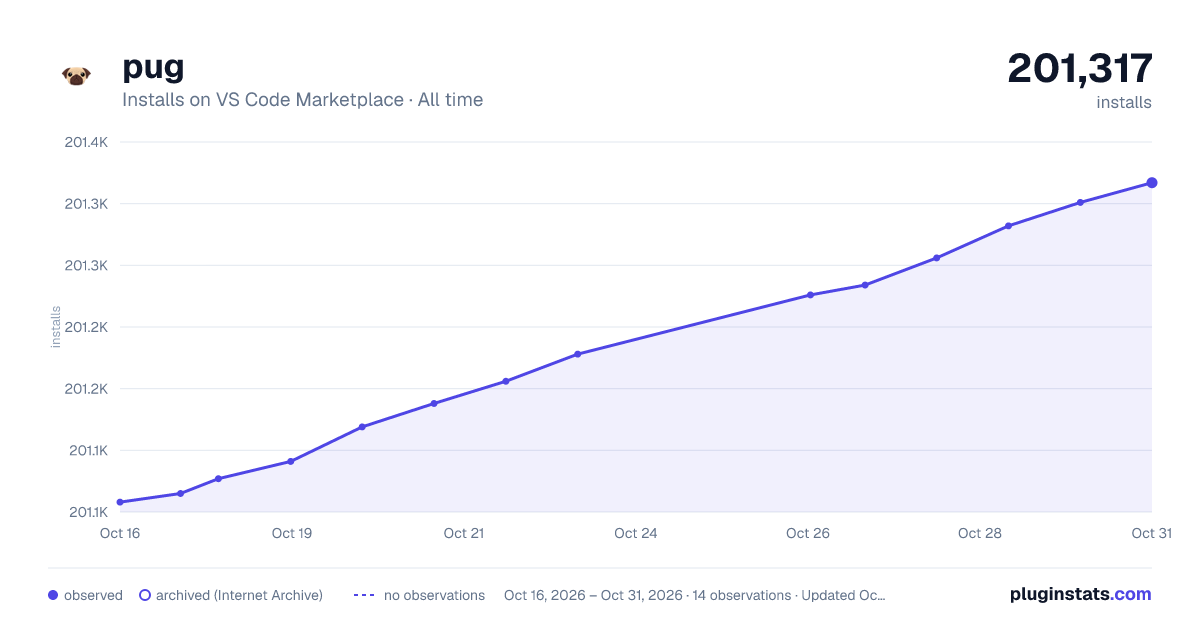The height and width of the screenshot is (630, 1200).
Task: Click the 'archived (Internet Archive)' legend label
Action: [x=239, y=595]
